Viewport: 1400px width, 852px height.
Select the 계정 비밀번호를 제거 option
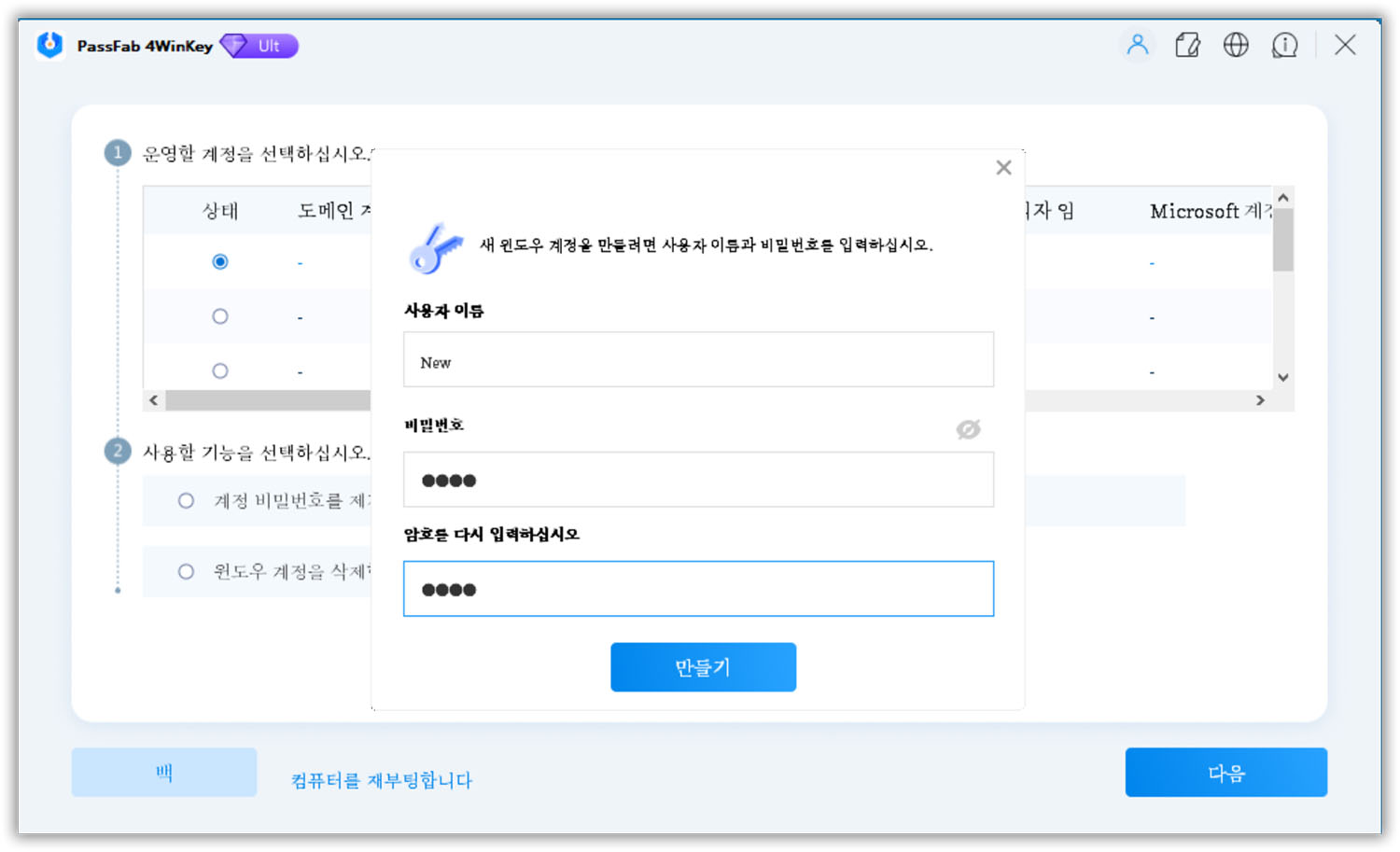[x=186, y=501]
